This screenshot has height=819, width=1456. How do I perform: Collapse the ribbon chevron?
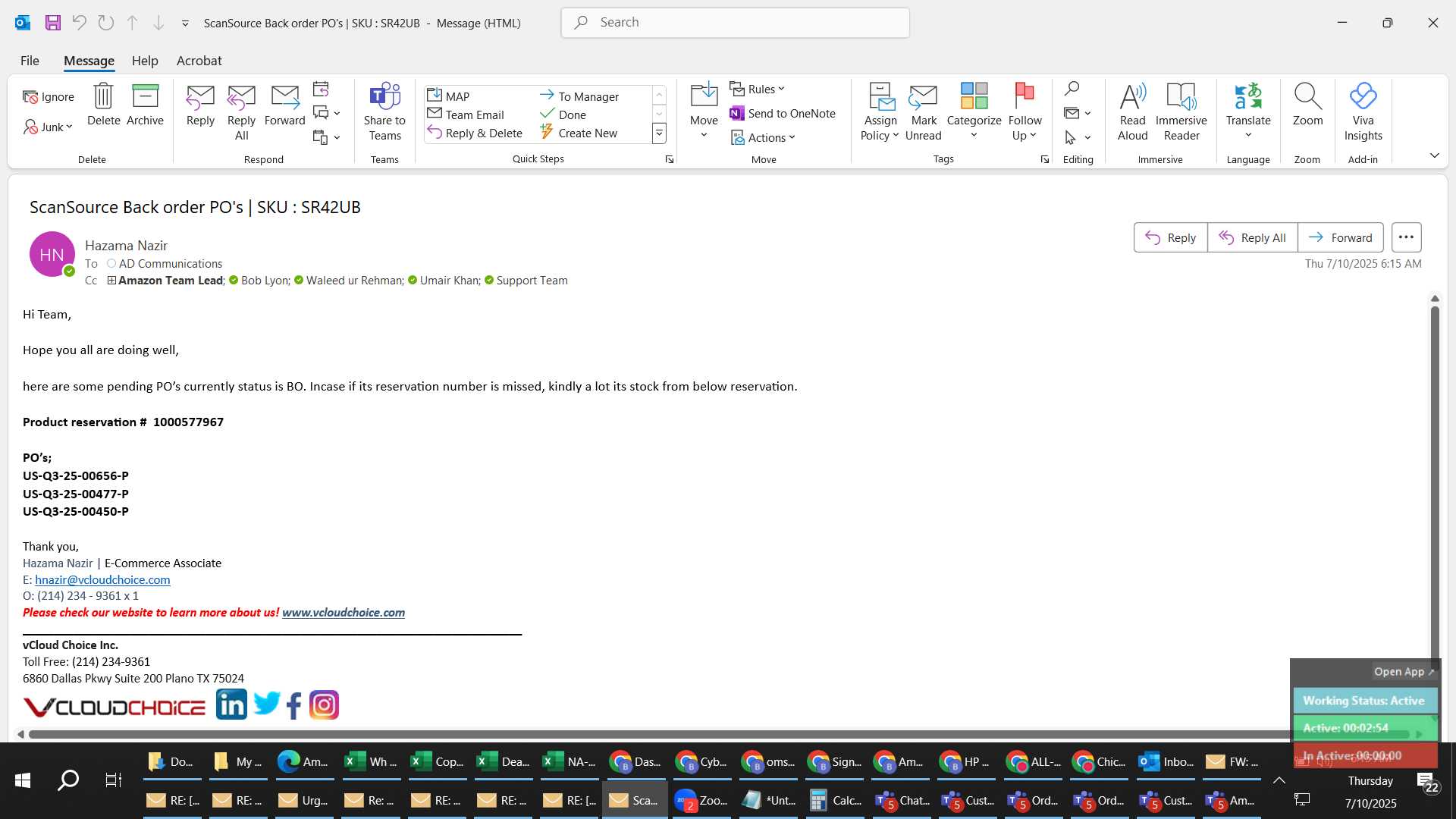pyautogui.click(x=1434, y=155)
